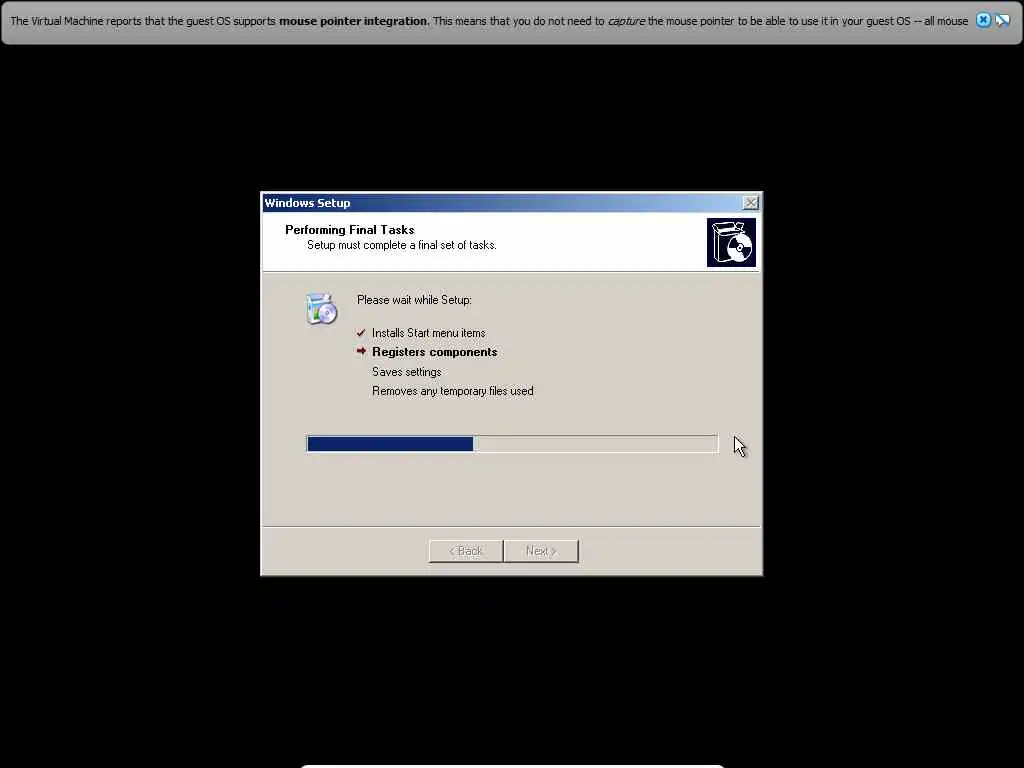Click the don't-show-again notification icon
Image resolution: width=1024 pixels, height=768 pixels.
[x=1002, y=20]
